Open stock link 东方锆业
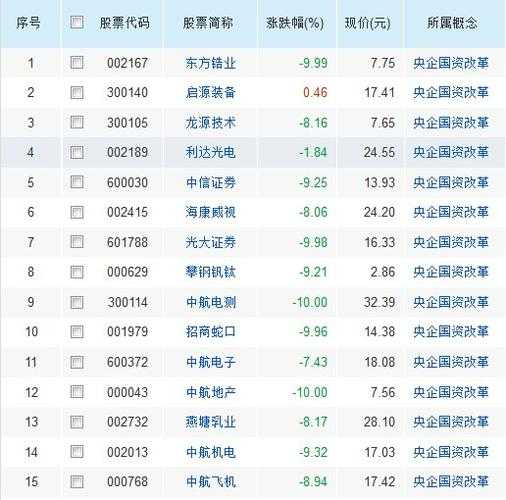Screen dimensions: 506x500 point(211,63)
